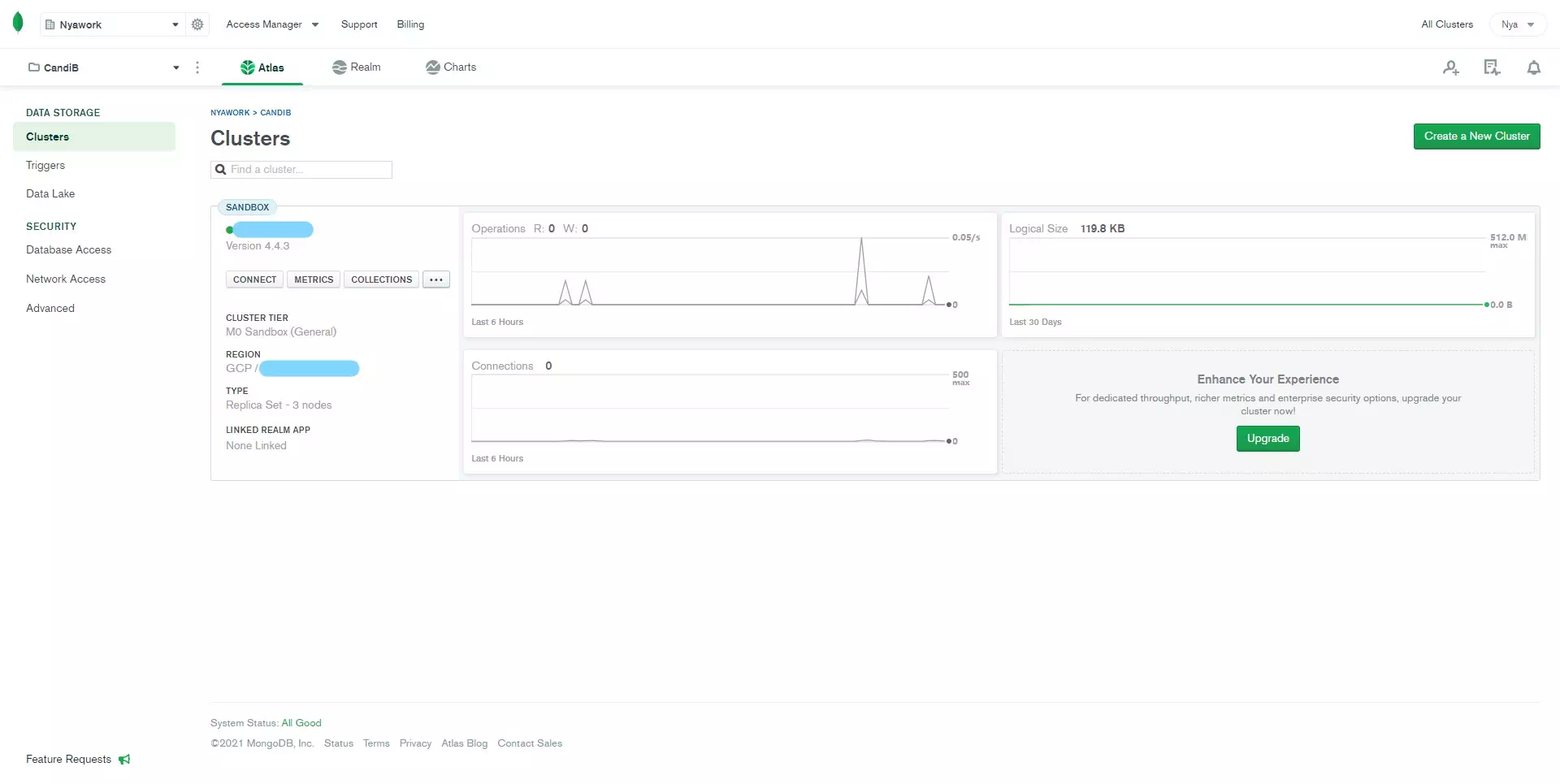Viewport: 1560px width, 784px height.
Task: Click the NYAWORK breadcrumb link
Action: pos(230,113)
